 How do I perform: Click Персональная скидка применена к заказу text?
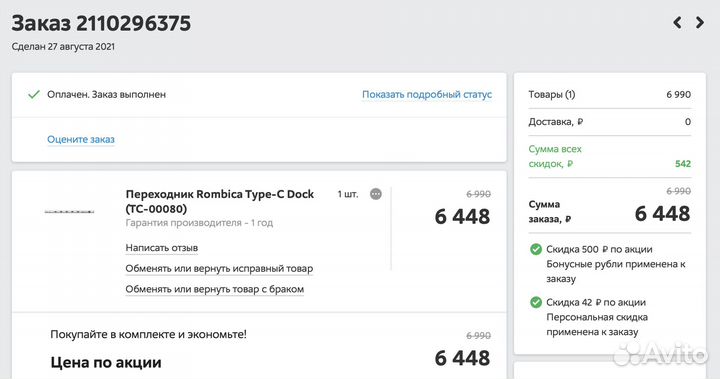click(597, 324)
